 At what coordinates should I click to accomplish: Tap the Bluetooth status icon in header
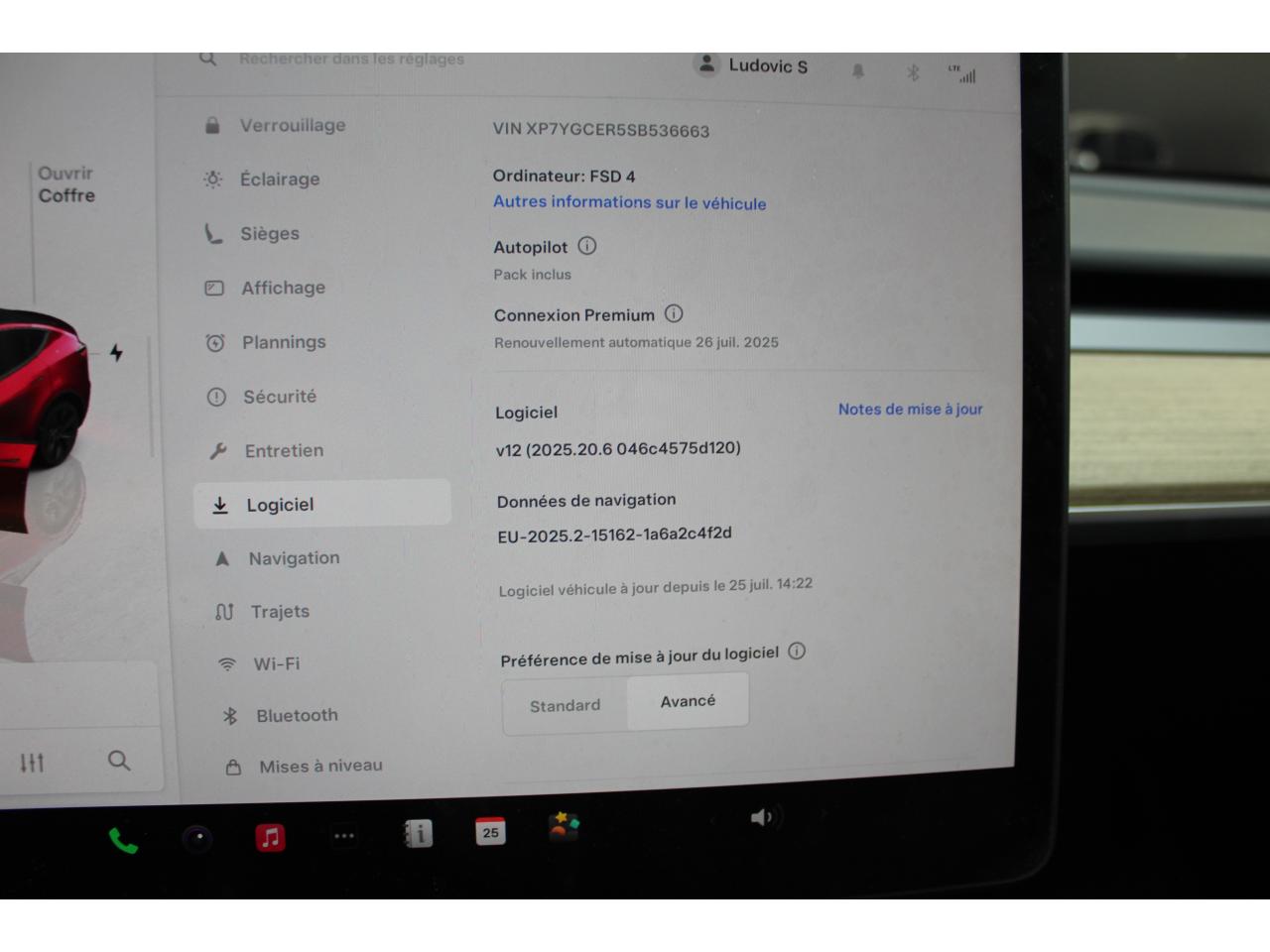point(913,72)
